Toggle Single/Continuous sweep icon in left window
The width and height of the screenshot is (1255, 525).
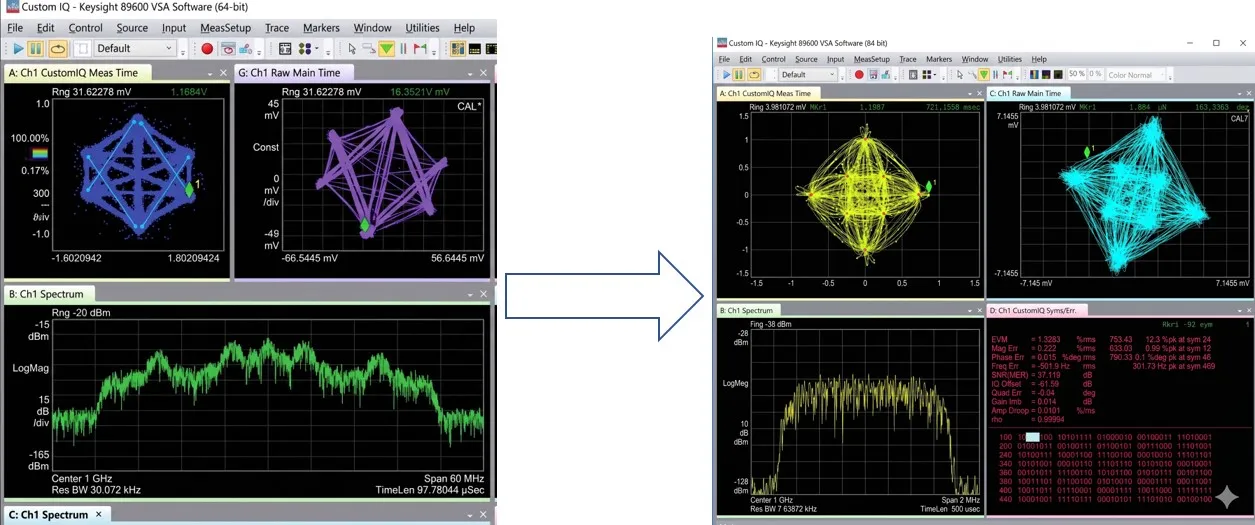point(58,48)
